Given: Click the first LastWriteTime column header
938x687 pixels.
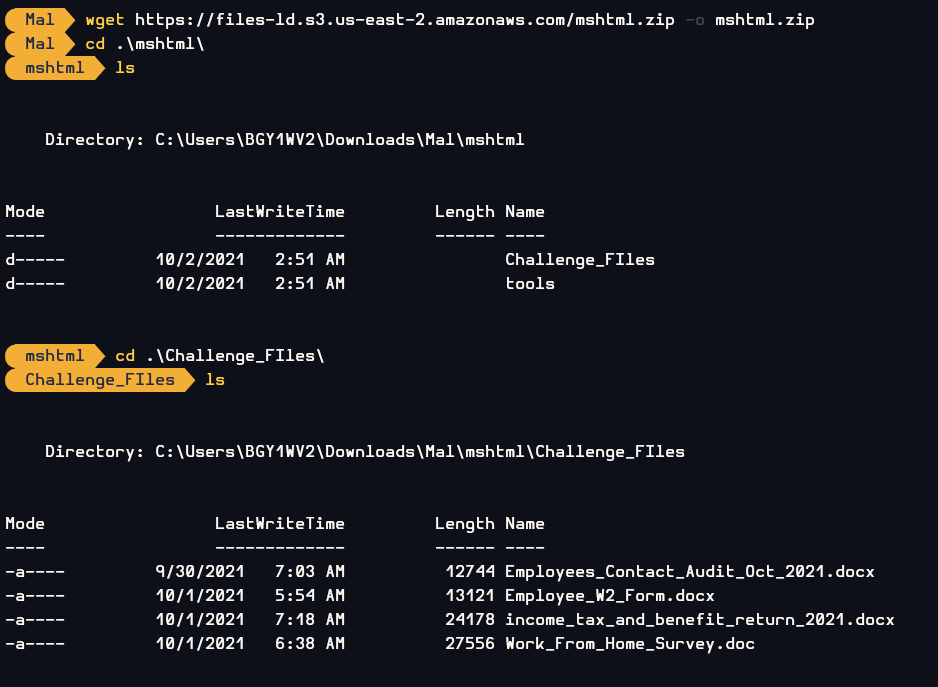Looking at the screenshot, I should coord(279,212).
